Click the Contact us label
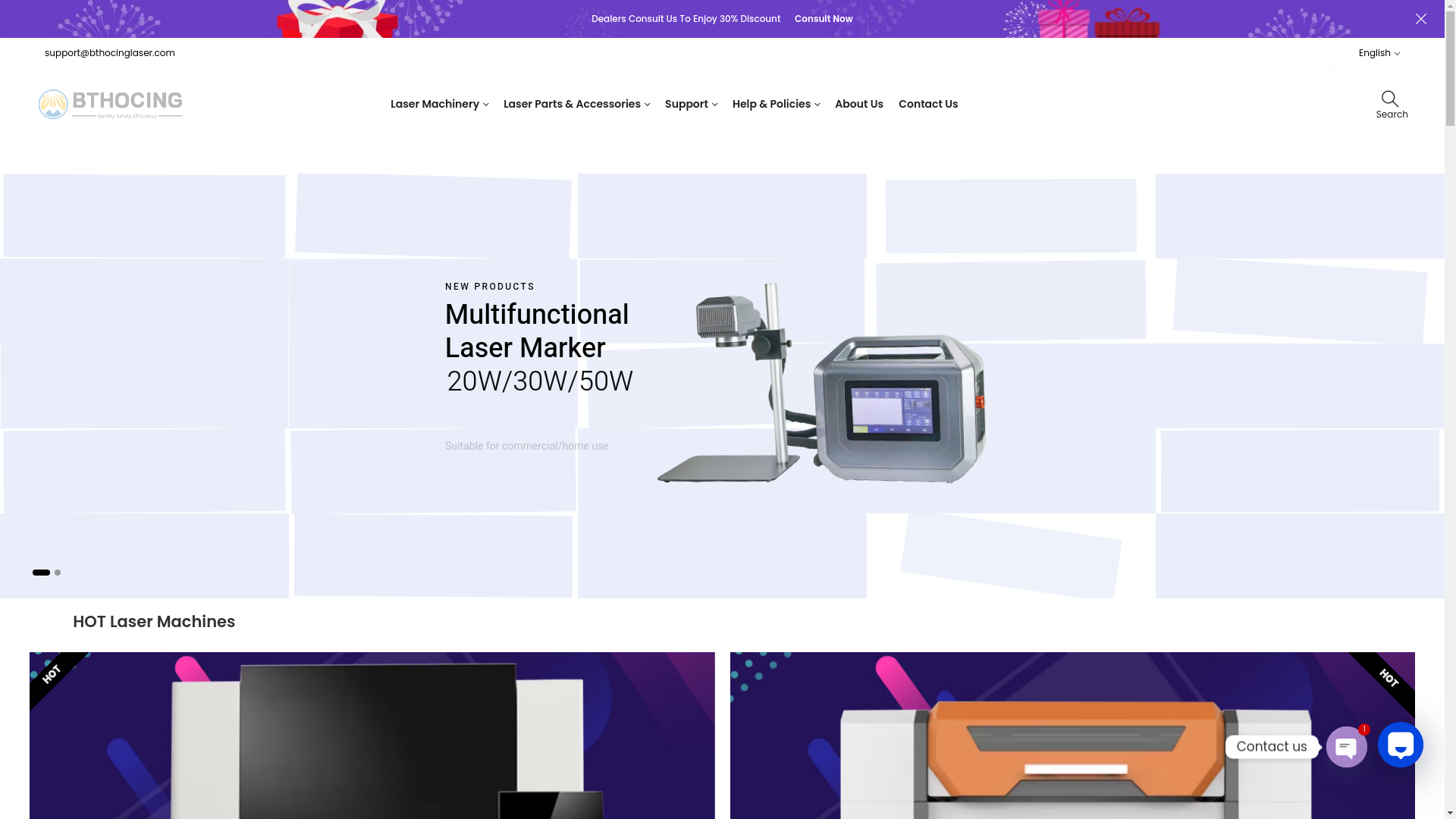Screen dimensions: 1456x819 pos(1272,747)
